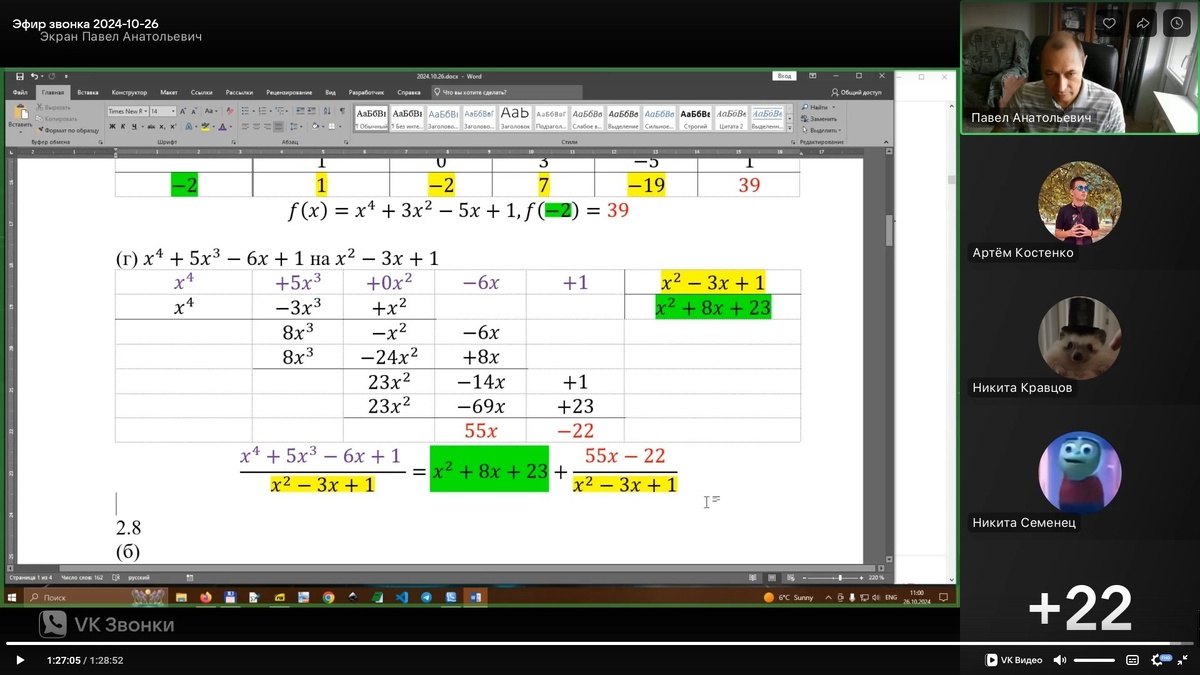
Task: Click the Save icon in Word's title bar
Action: pos(20,76)
